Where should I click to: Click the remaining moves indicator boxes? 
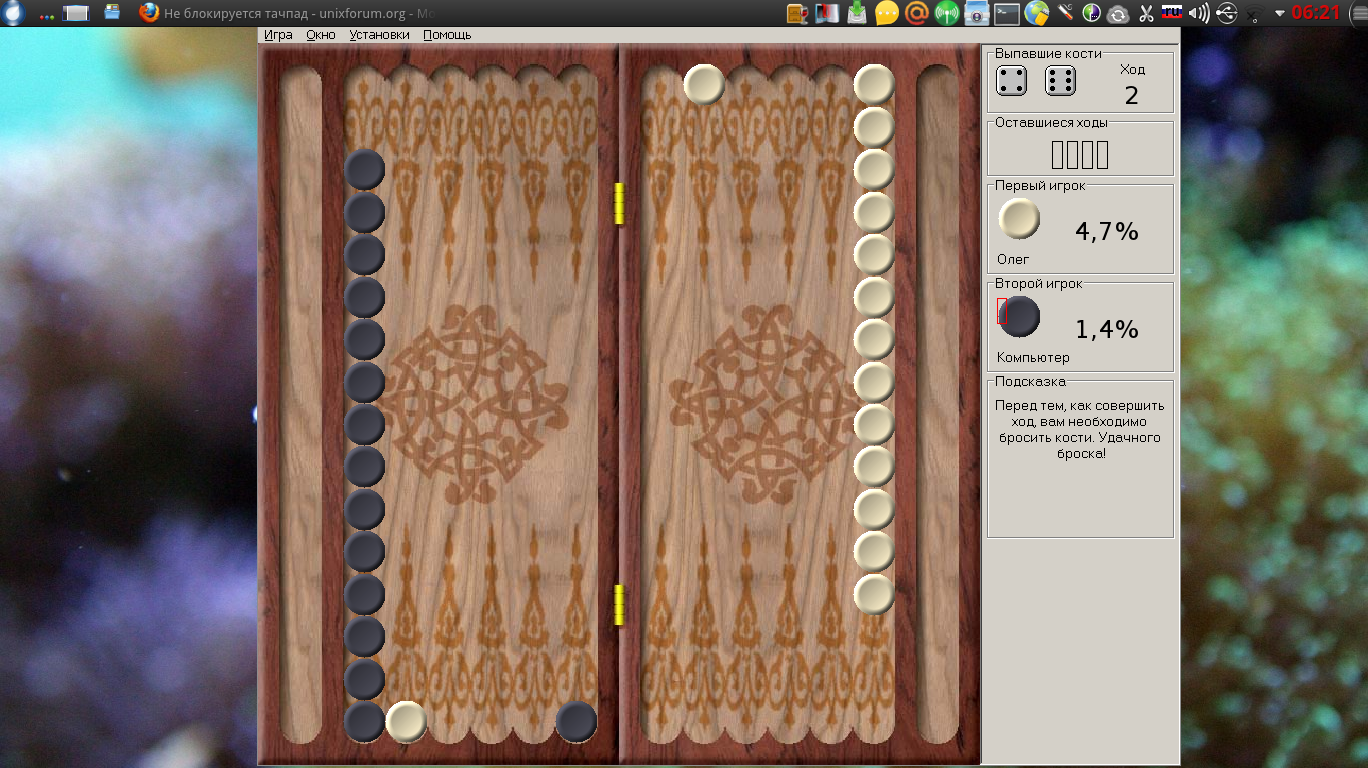click(x=1080, y=155)
